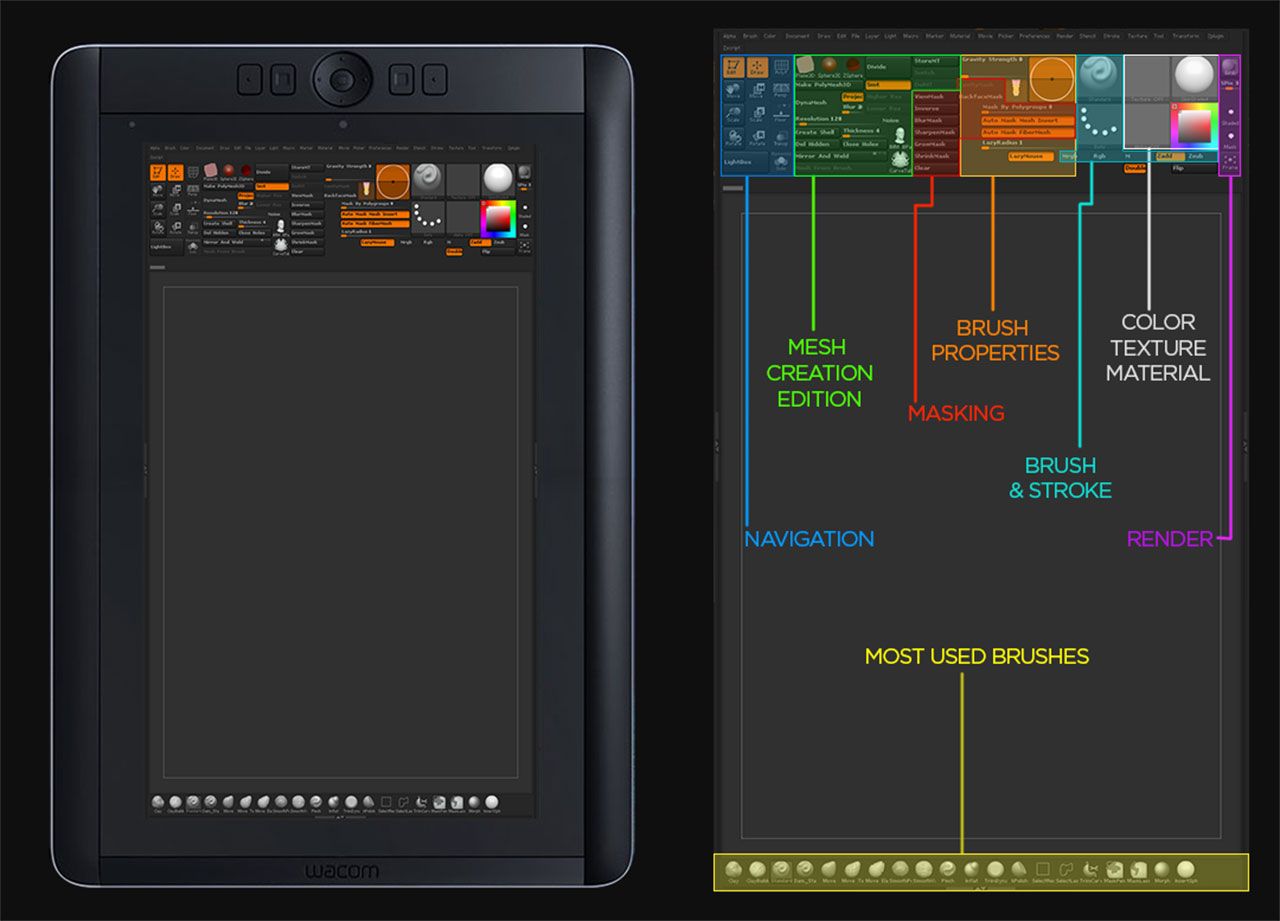Screen dimensions: 1280x921
Task: Click the Flip field in annotated layout
Action: [1194, 168]
